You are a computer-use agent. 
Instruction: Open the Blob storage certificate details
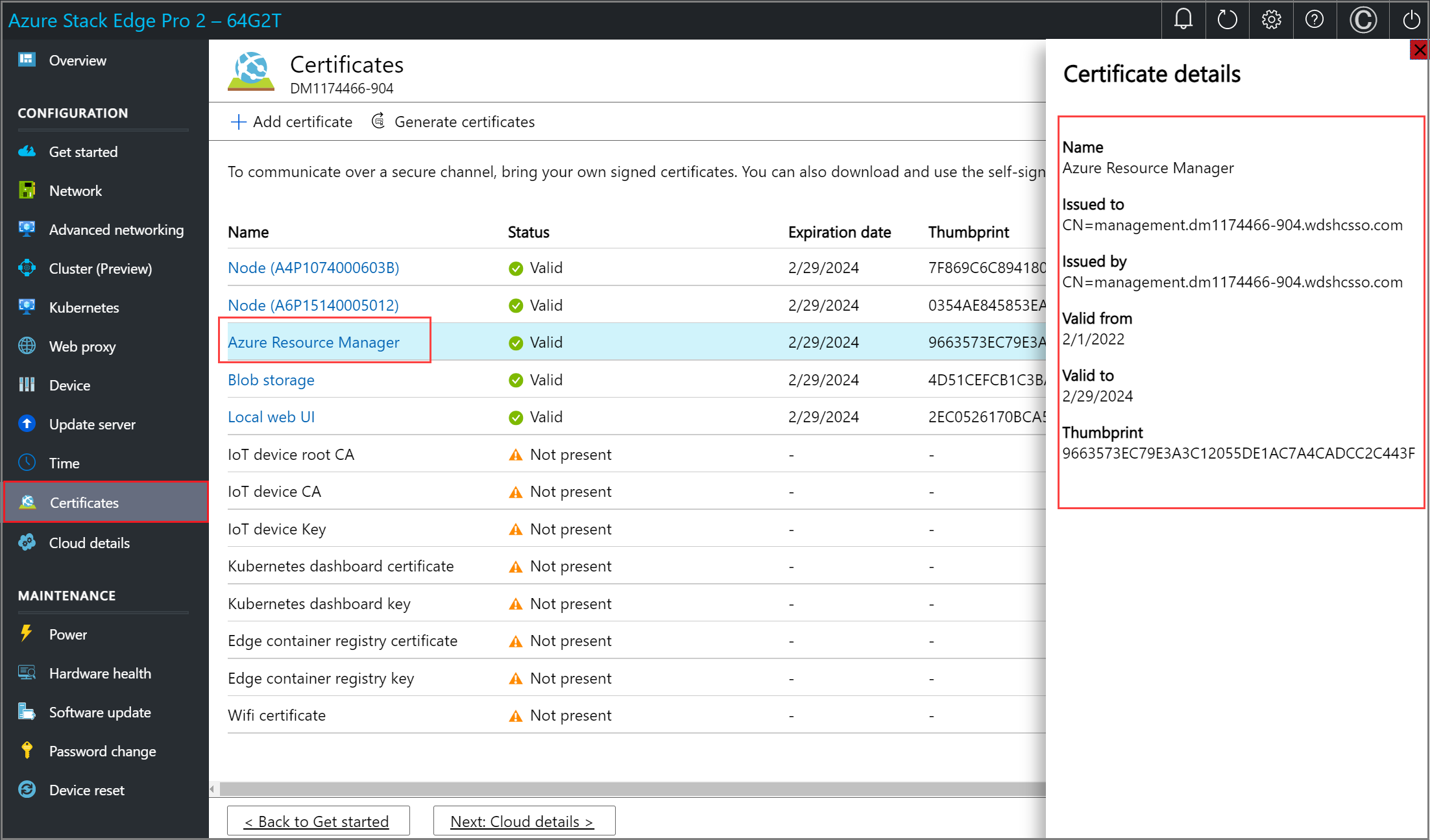point(271,380)
